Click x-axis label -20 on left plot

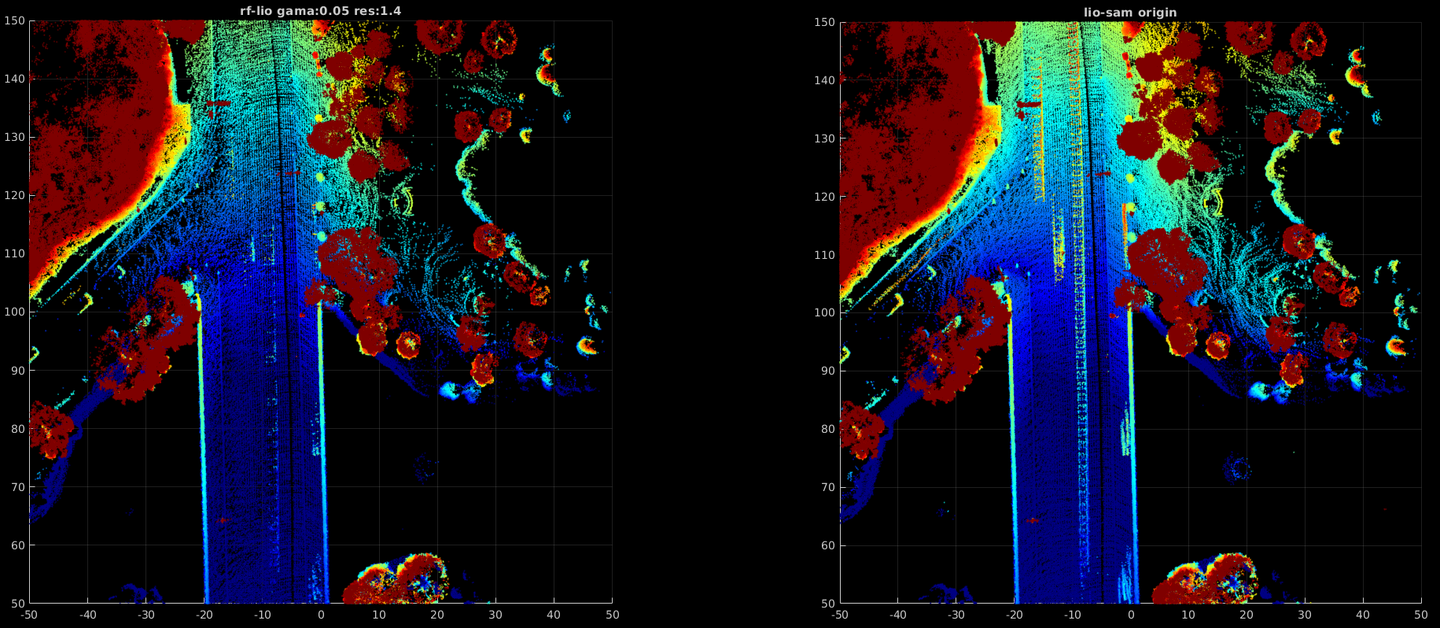pyautogui.click(x=204, y=615)
